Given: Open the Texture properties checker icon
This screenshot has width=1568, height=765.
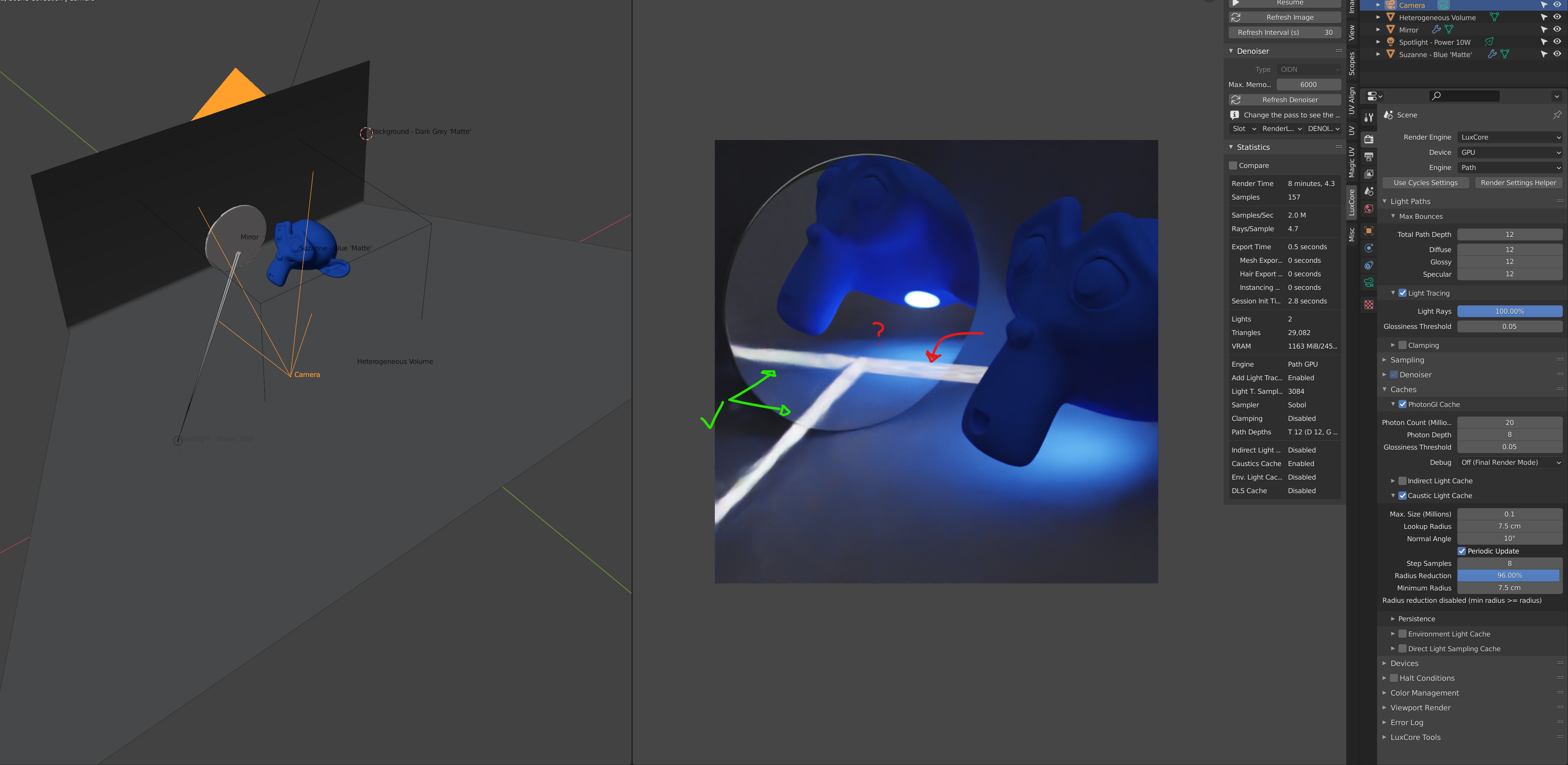Looking at the screenshot, I should click(1368, 304).
